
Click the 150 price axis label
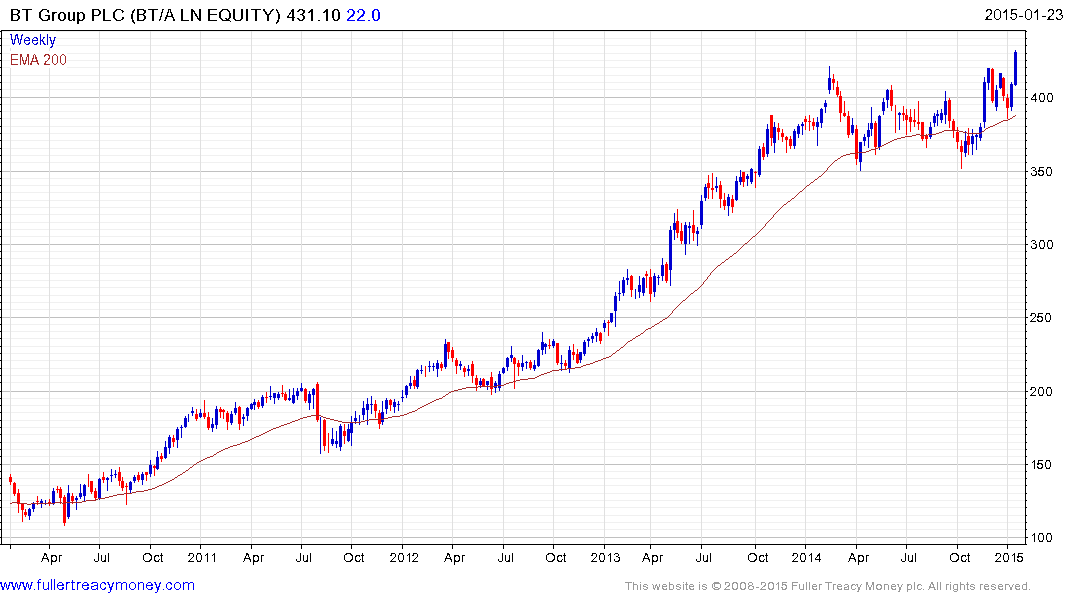click(1041, 465)
